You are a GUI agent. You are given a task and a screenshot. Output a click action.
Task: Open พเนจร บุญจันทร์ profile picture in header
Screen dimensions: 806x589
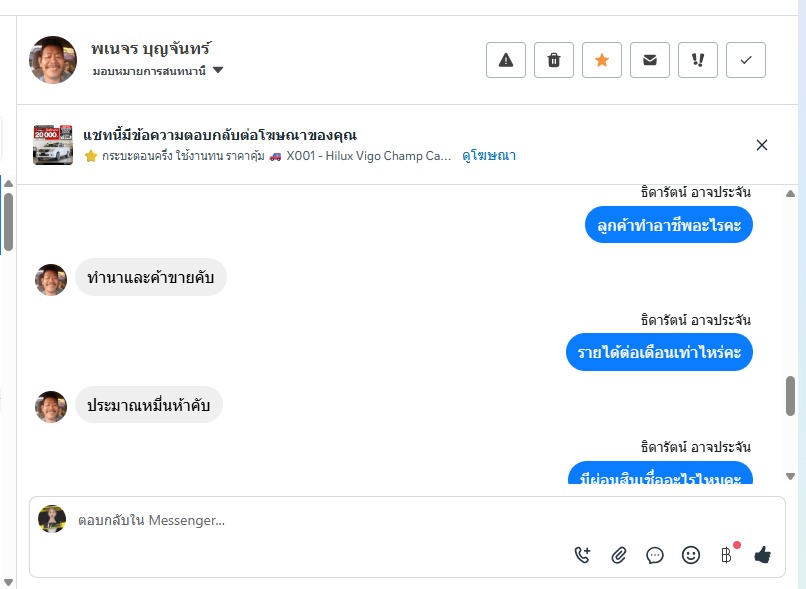pyautogui.click(x=53, y=61)
